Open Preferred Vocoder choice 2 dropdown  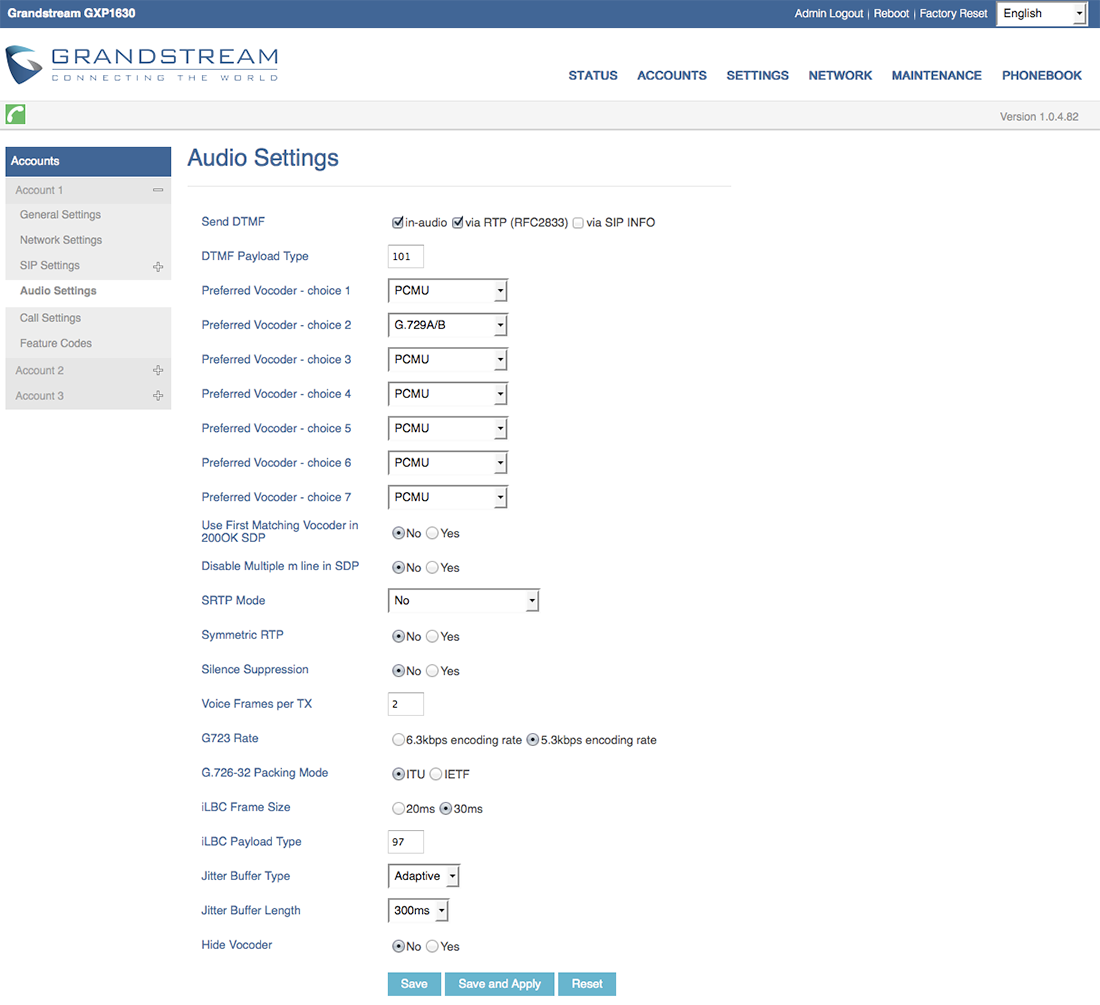[448, 325]
